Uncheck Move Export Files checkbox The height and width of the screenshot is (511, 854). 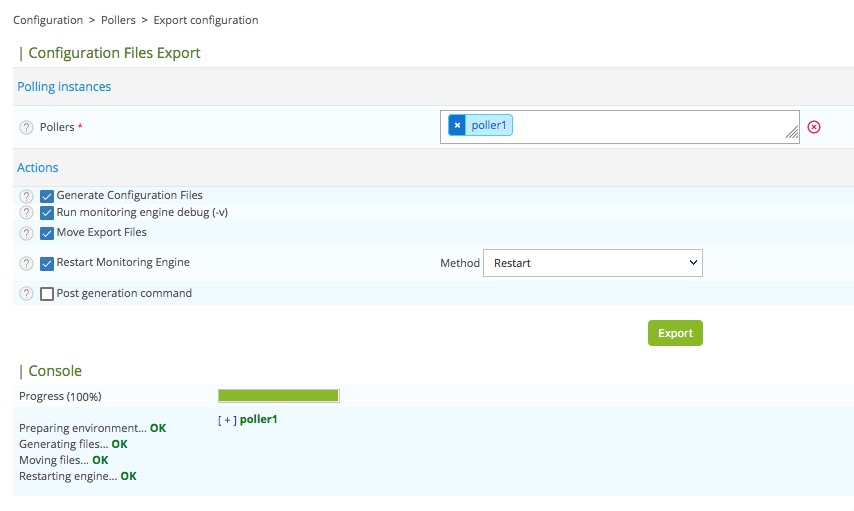[47, 233]
